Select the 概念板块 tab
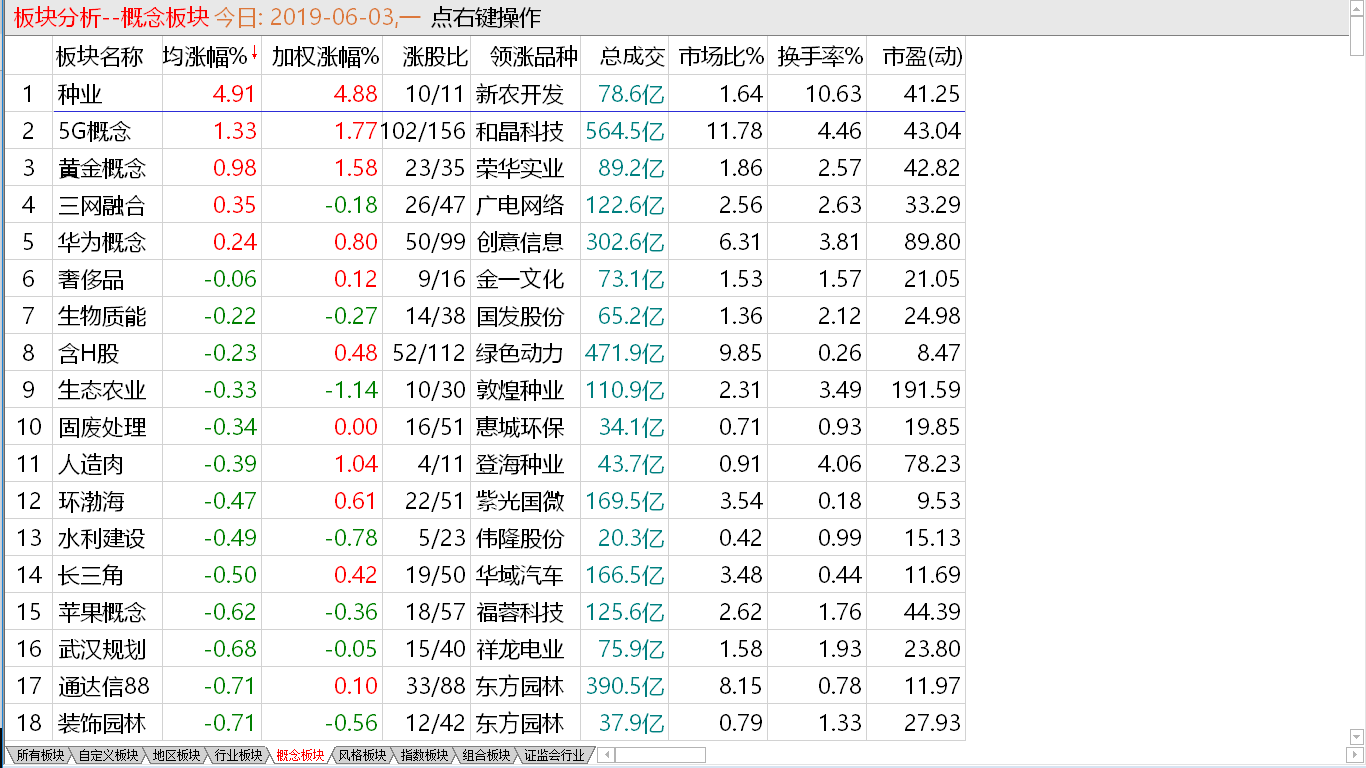 click(300, 755)
